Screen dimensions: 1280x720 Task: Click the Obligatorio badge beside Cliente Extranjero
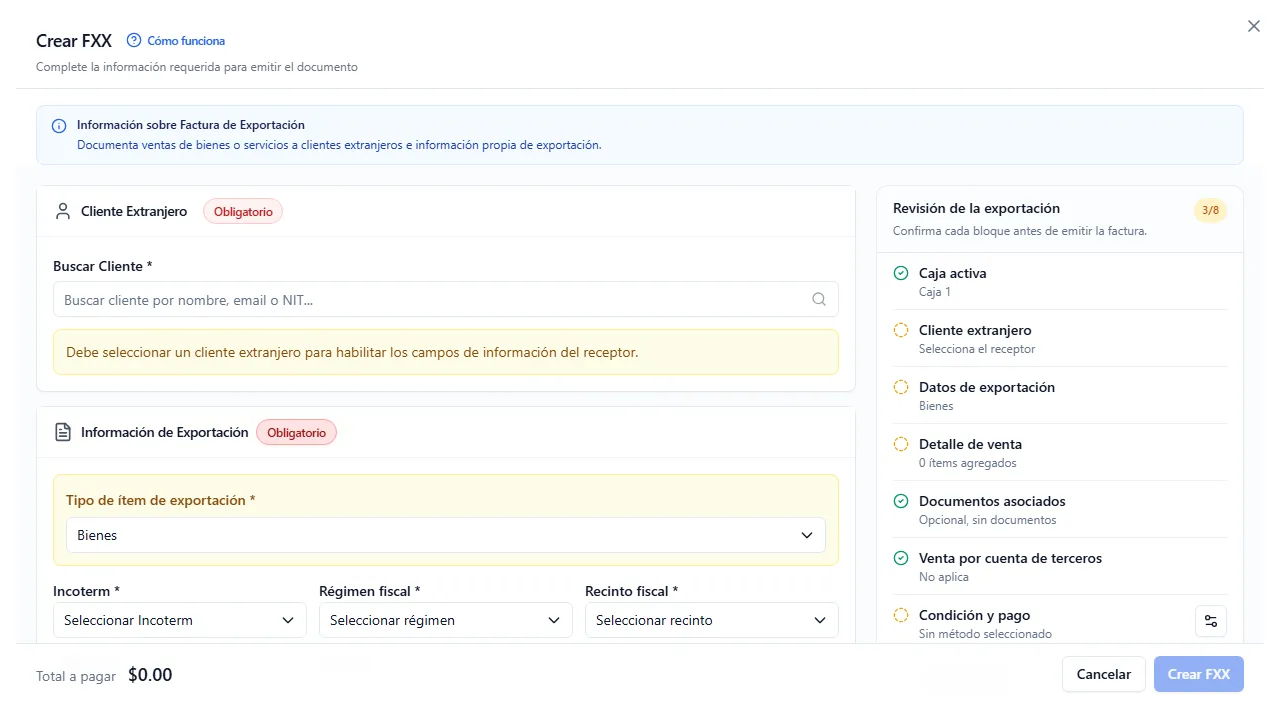point(243,211)
